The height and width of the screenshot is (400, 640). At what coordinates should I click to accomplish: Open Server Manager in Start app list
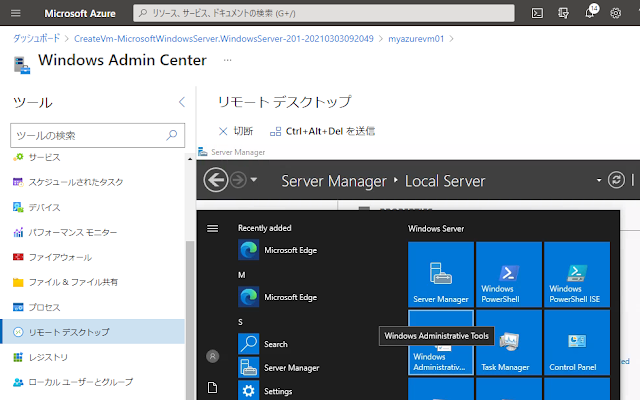[279, 368]
